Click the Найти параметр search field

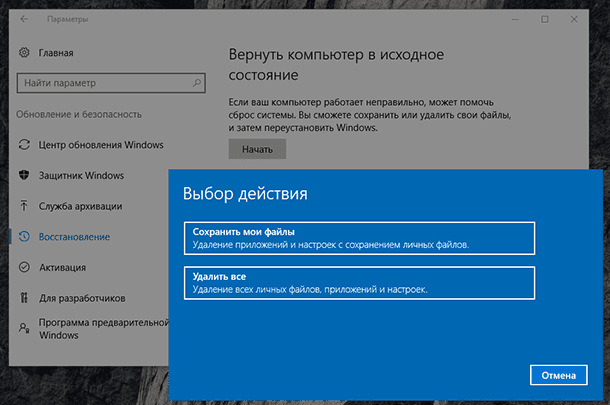coord(111,83)
